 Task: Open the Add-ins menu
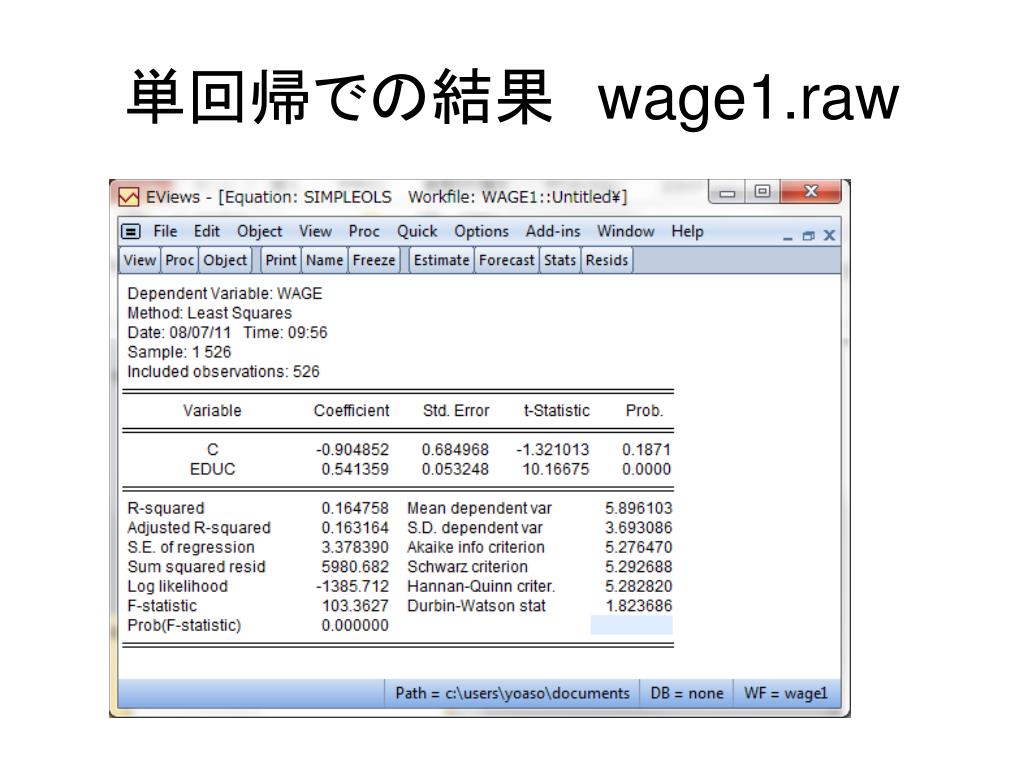[x=552, y=231]
